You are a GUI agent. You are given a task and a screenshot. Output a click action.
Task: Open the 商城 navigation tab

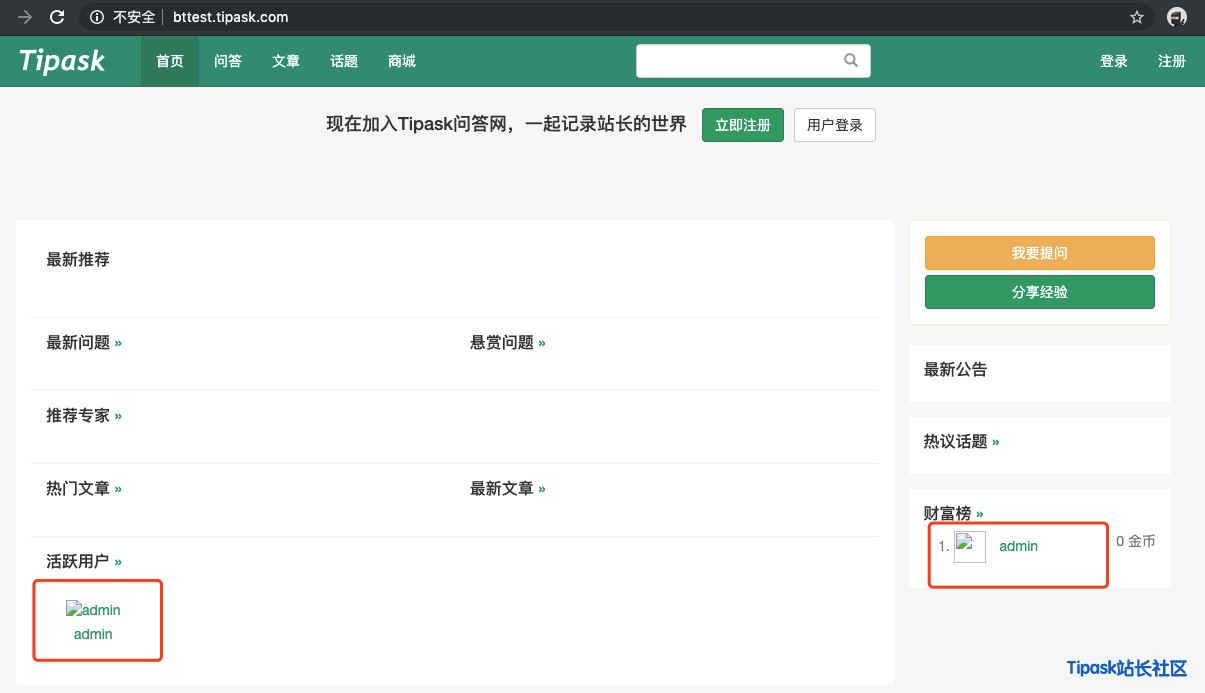coord(402,61)
